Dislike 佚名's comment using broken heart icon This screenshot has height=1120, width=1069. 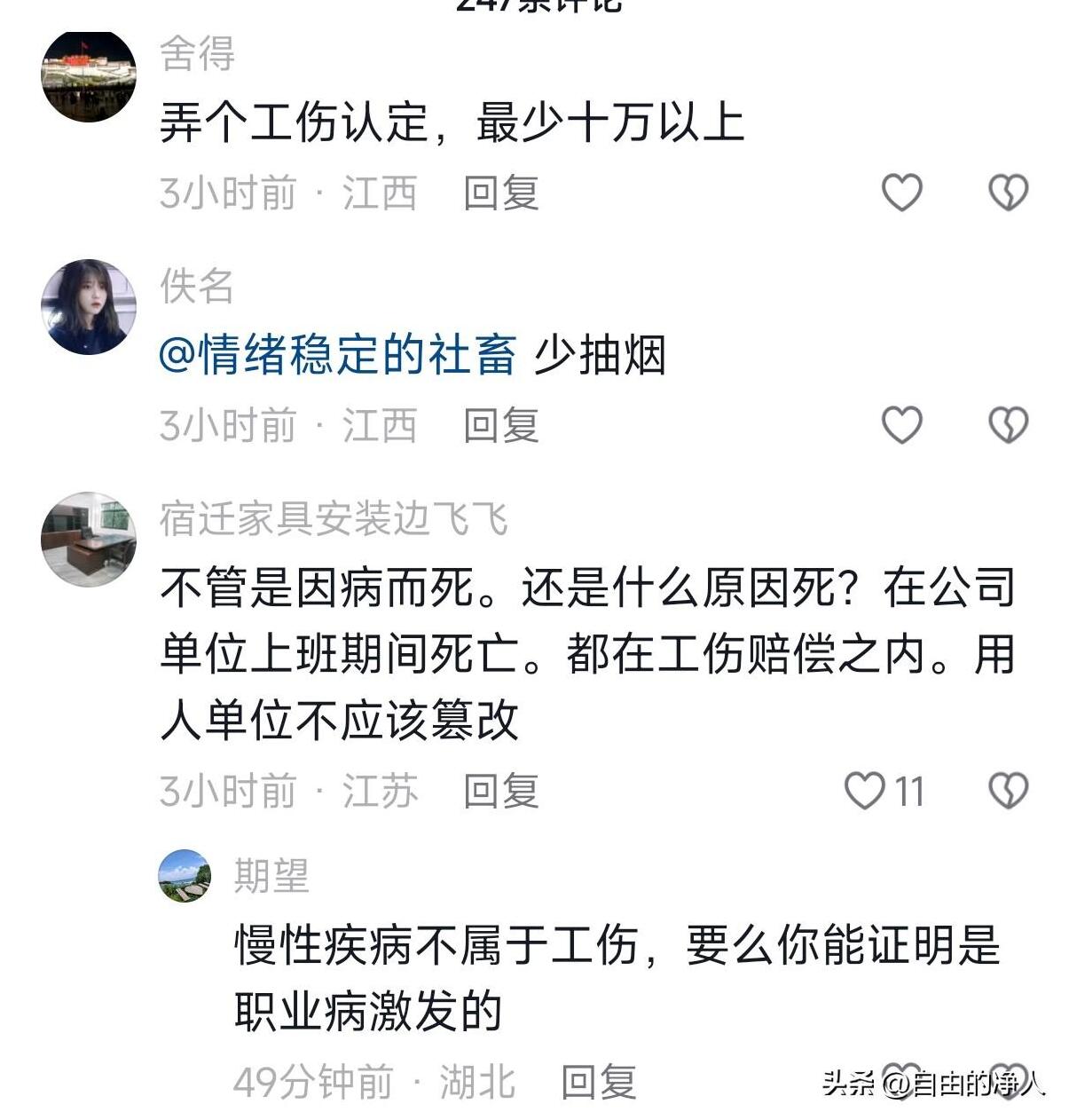[1007, 423]
